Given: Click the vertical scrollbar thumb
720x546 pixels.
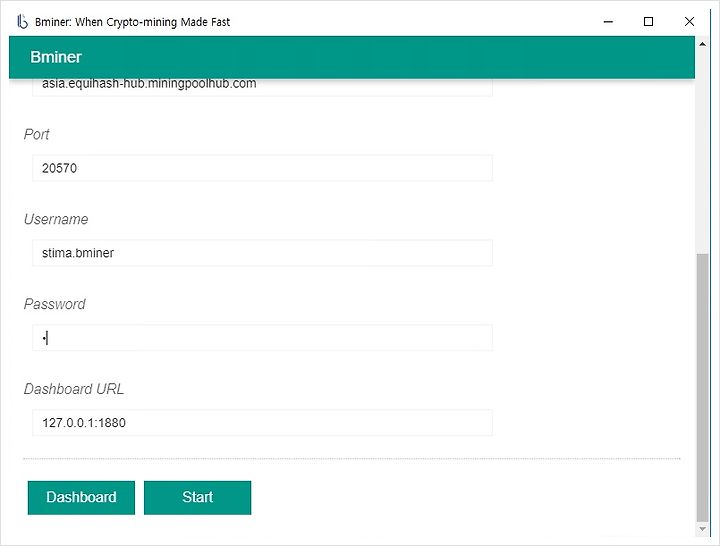Looking at the screenshot, I should pos(702,387).
